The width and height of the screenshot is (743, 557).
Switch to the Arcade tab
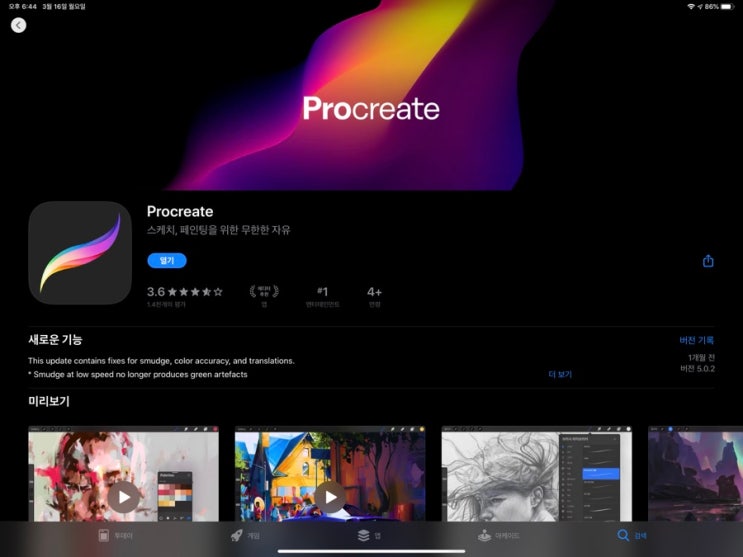498,536
